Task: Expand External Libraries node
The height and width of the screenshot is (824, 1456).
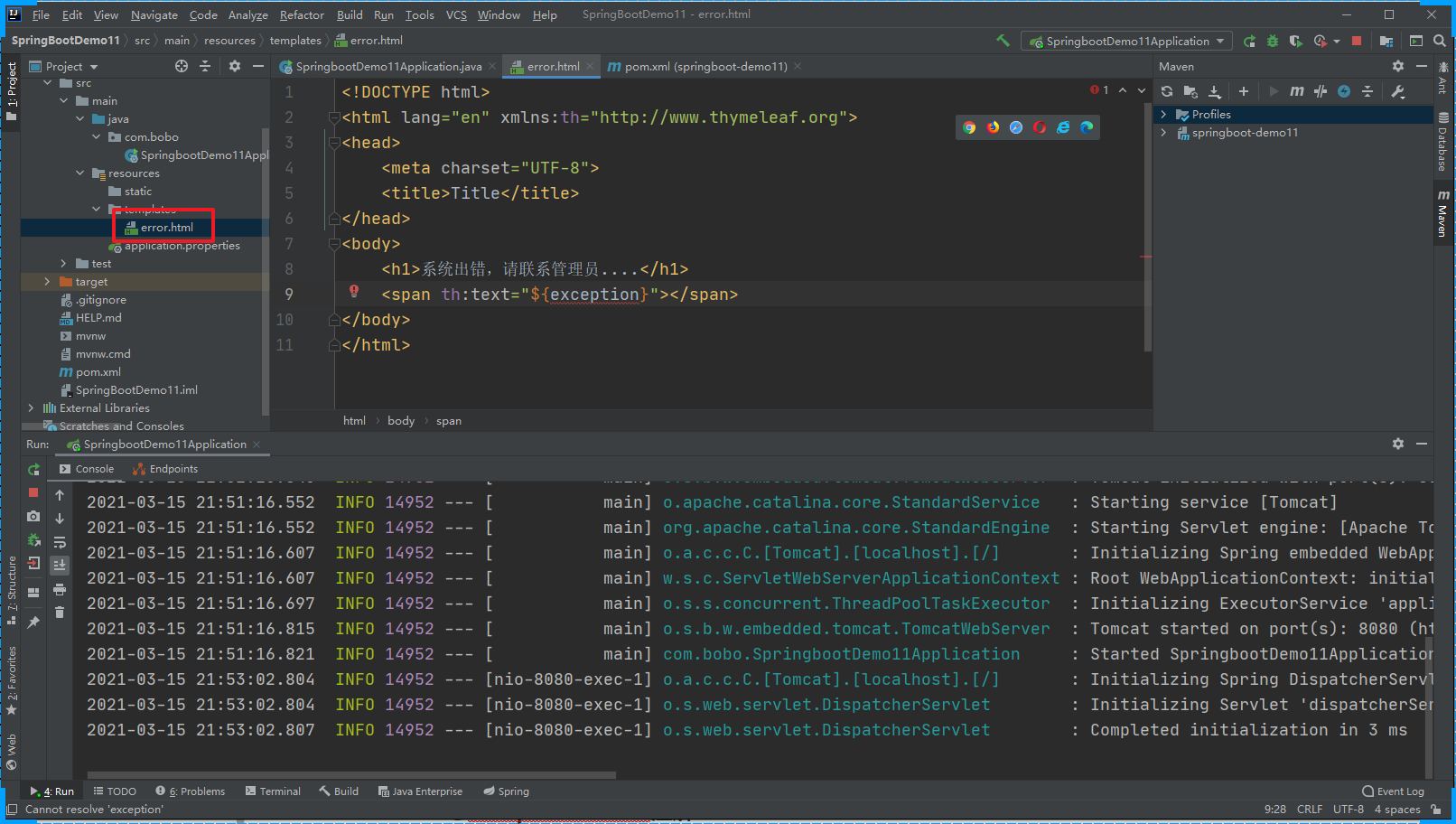Action: pos(31,408)
